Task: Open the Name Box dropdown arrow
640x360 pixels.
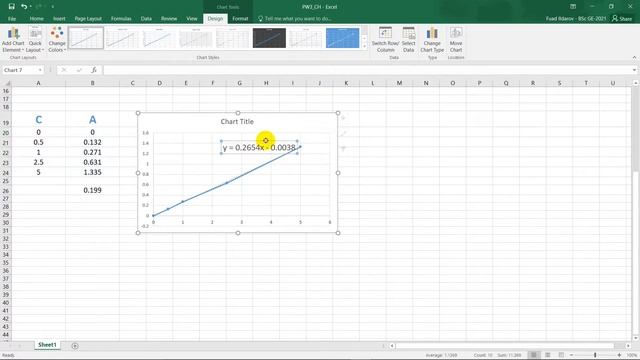Action: (40, 70)
